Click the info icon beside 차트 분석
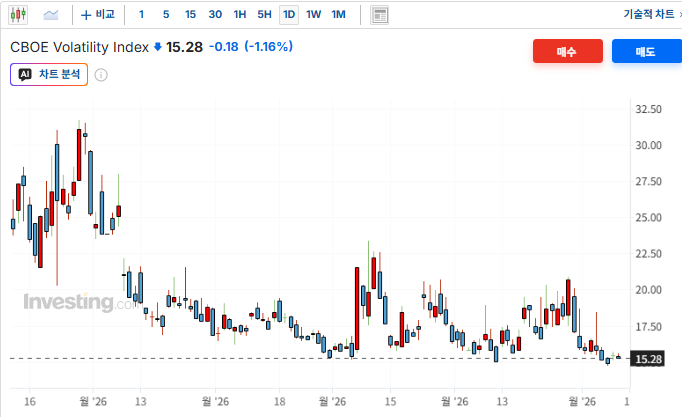The height and width of the screenshot is (417, 682). tap(101, 75)
